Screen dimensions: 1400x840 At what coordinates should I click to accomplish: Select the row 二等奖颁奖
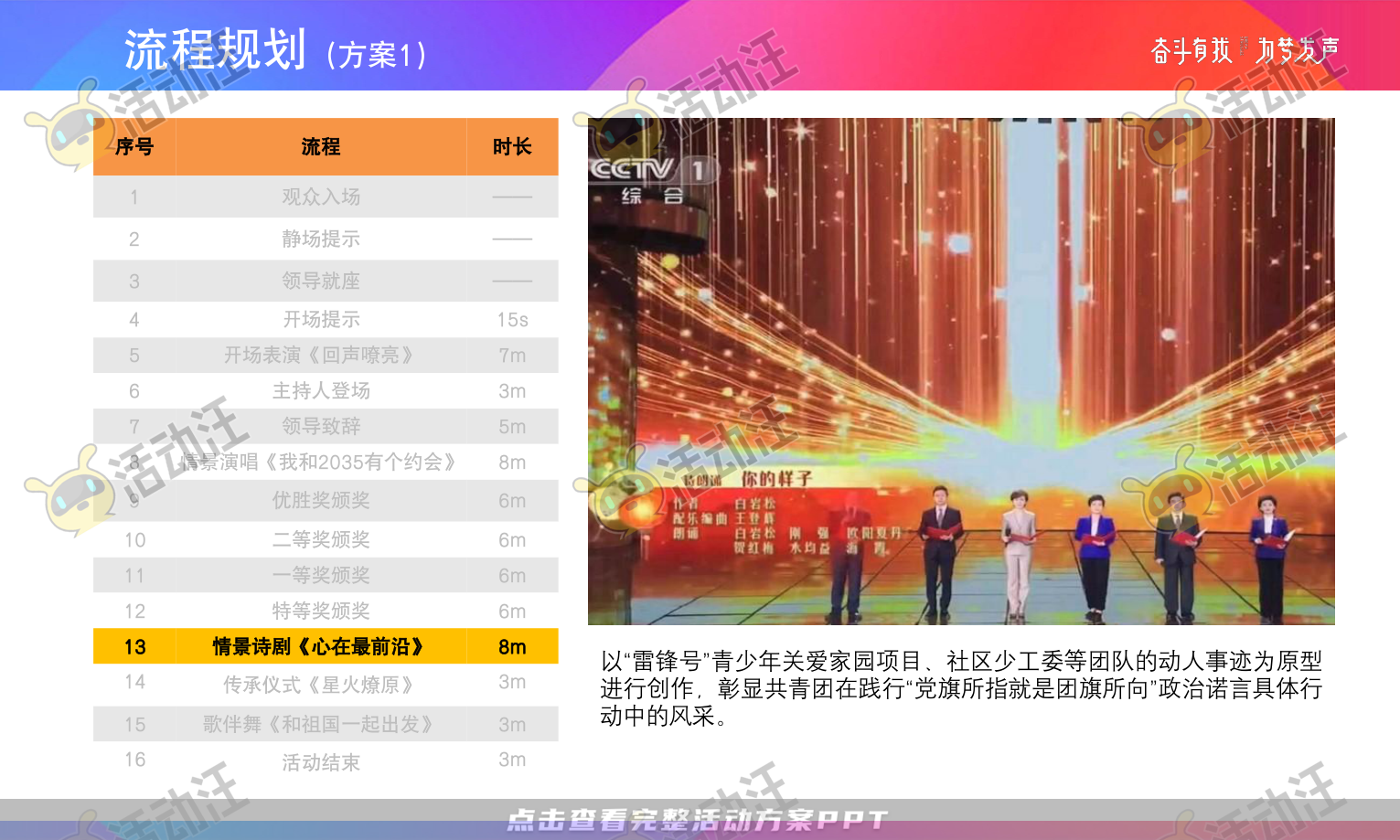click(x=326, y=539)
